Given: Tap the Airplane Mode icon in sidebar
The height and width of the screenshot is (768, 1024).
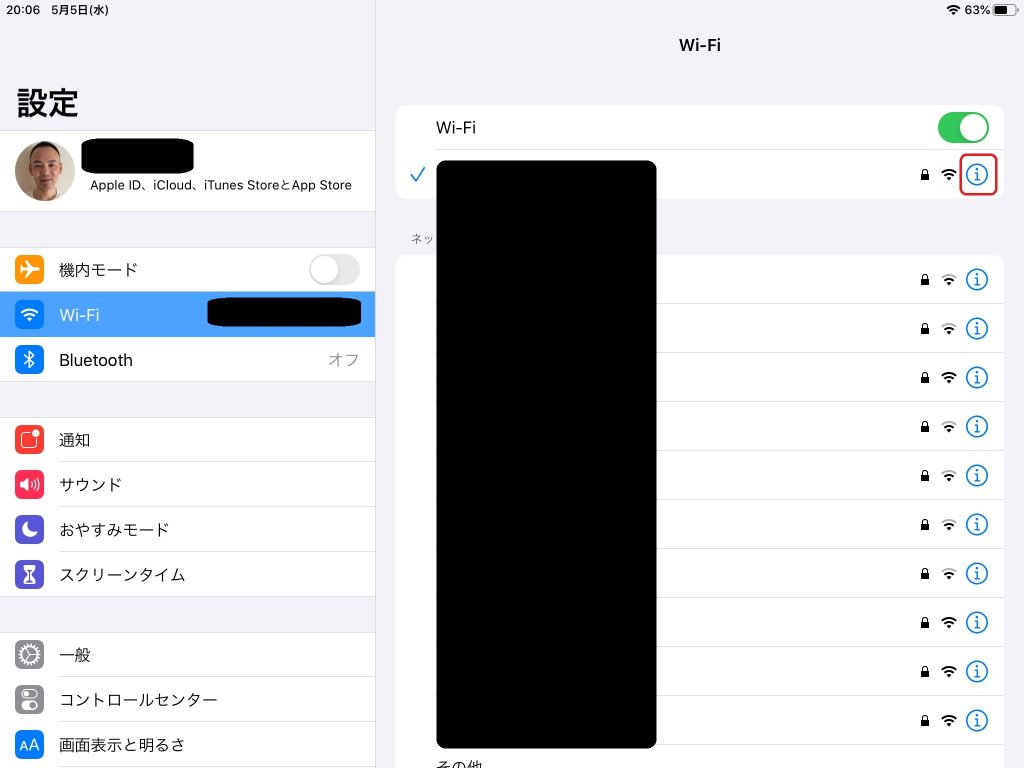Looking at the screenshot, I should 30,270.
